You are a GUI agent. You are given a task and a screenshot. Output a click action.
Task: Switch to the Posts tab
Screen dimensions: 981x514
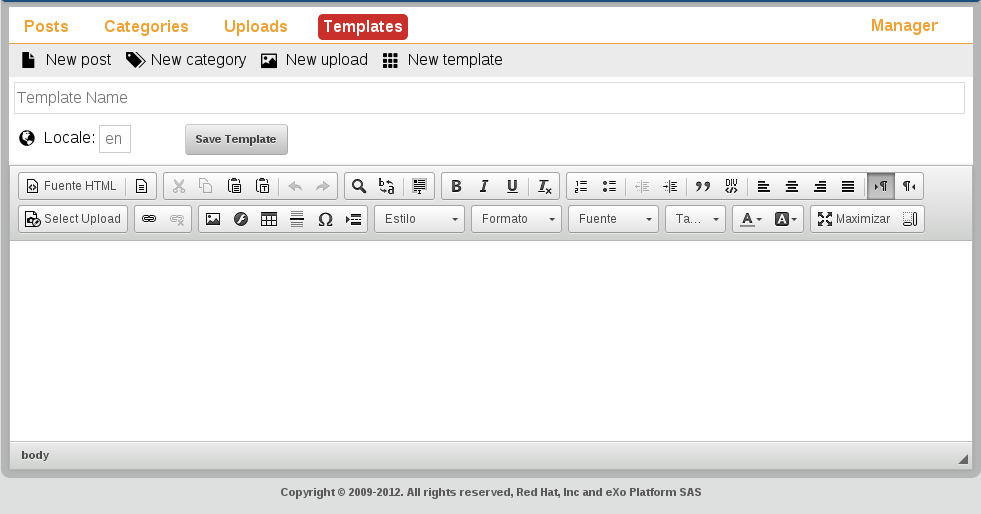(x=46, y=26)
